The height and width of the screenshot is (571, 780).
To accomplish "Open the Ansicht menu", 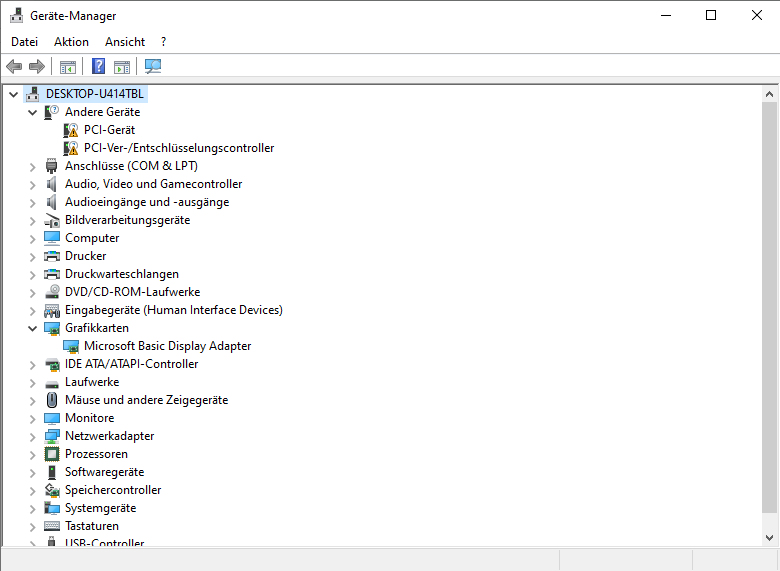I will [x=125, y=42].
